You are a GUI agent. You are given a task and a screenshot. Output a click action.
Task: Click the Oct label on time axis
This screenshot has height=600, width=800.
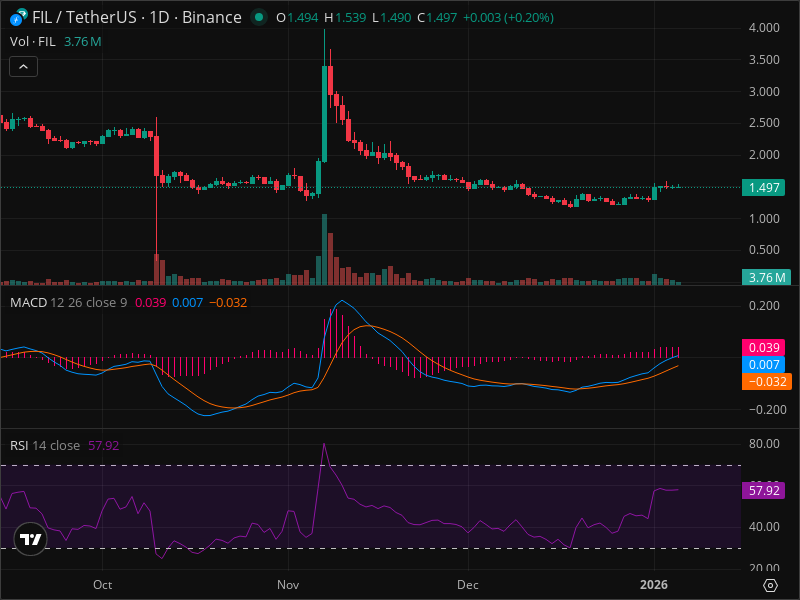103,585
